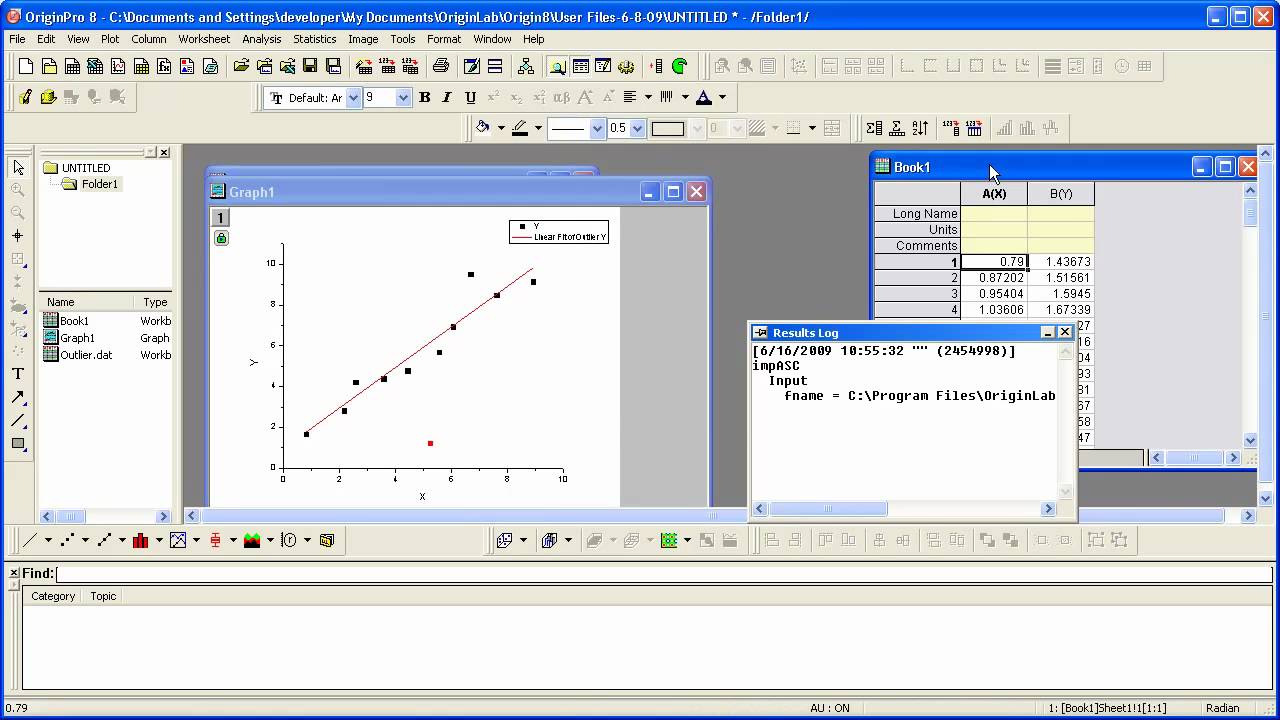Select the Rectangle drawing tool
The image size is (1280, 720).
pos(18,444)
